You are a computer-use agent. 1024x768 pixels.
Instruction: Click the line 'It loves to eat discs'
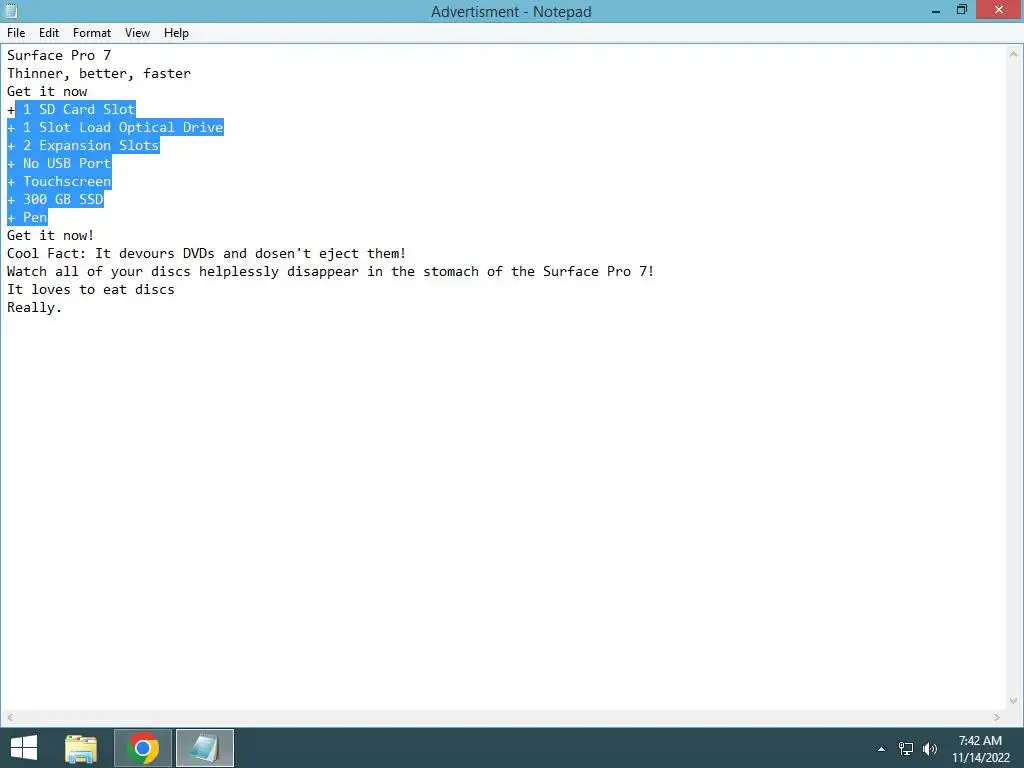click(91, 289)
